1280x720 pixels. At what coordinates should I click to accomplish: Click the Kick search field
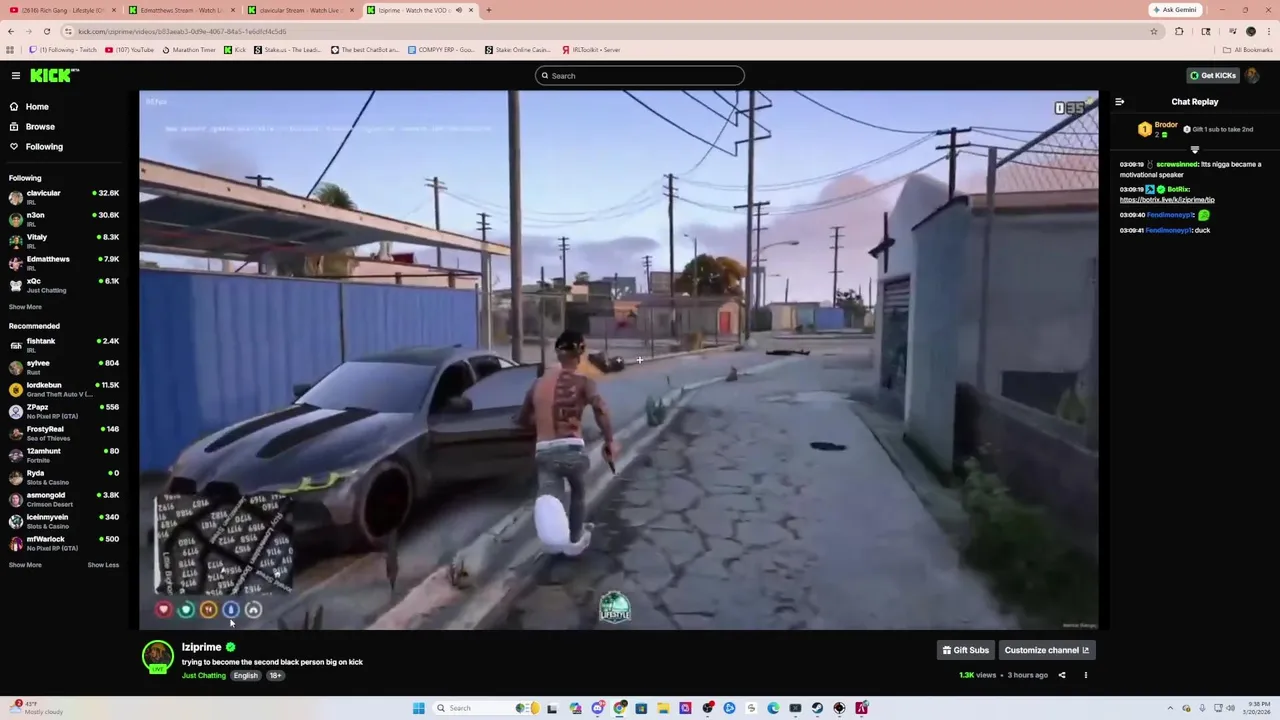point(640,76)
